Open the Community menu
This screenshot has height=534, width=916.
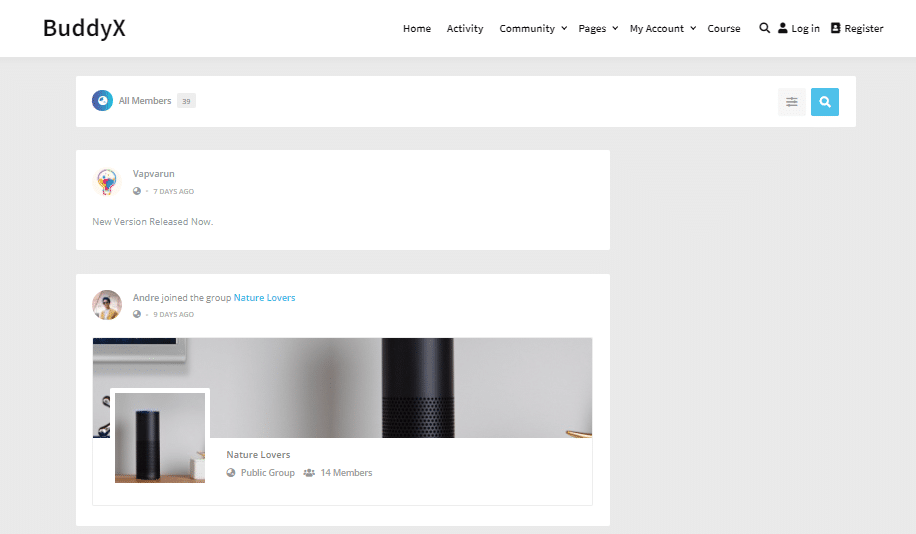(527, 29)
